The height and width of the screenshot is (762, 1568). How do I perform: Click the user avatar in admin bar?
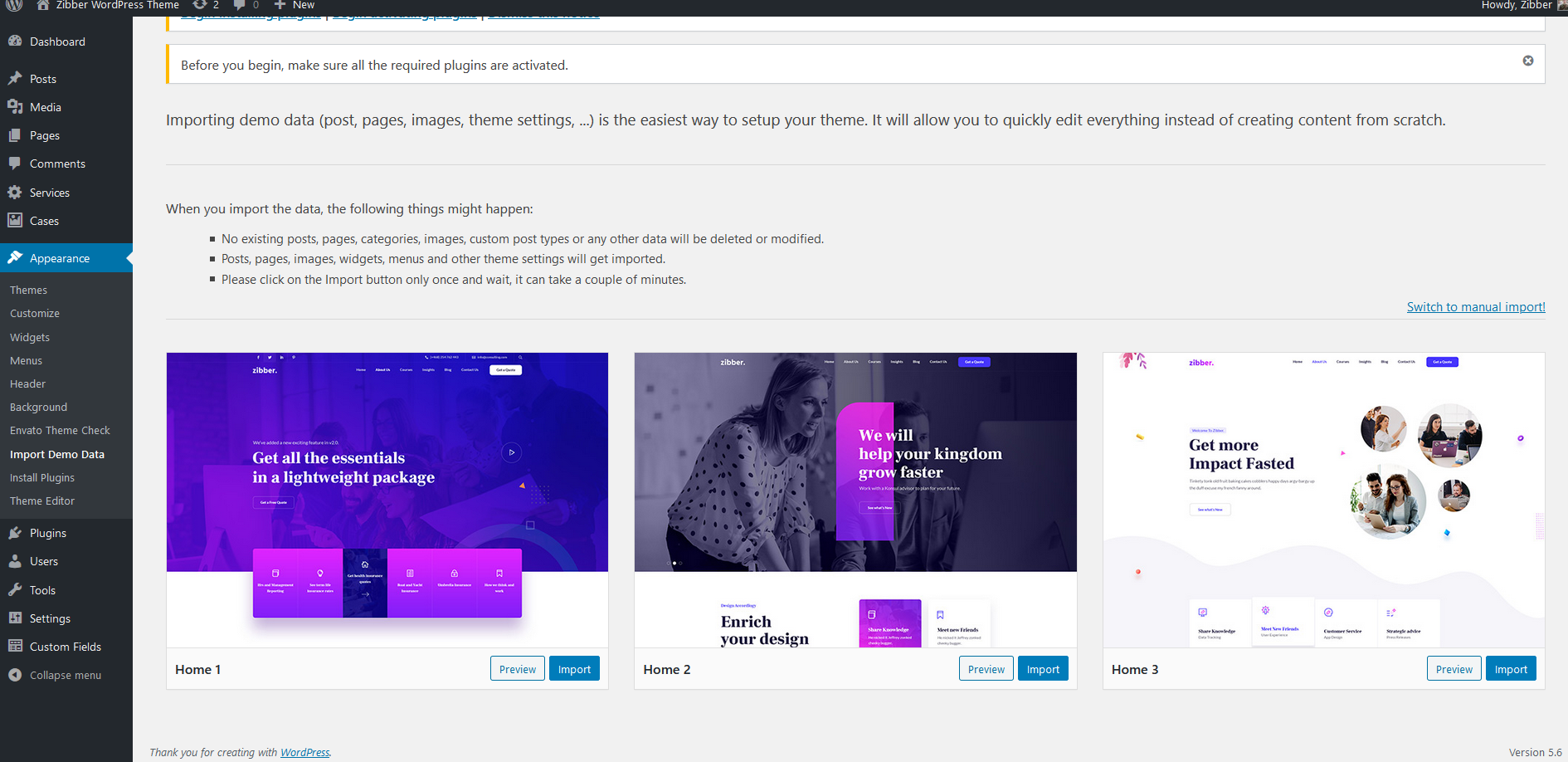click(1562, 5)
